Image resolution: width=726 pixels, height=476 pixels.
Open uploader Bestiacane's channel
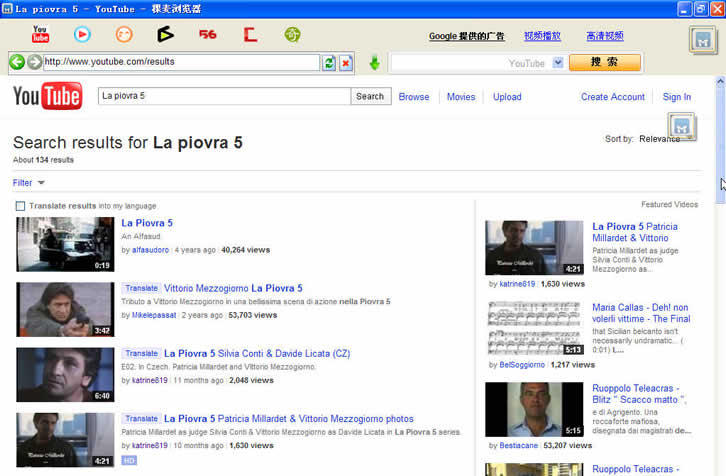[519, 445]
